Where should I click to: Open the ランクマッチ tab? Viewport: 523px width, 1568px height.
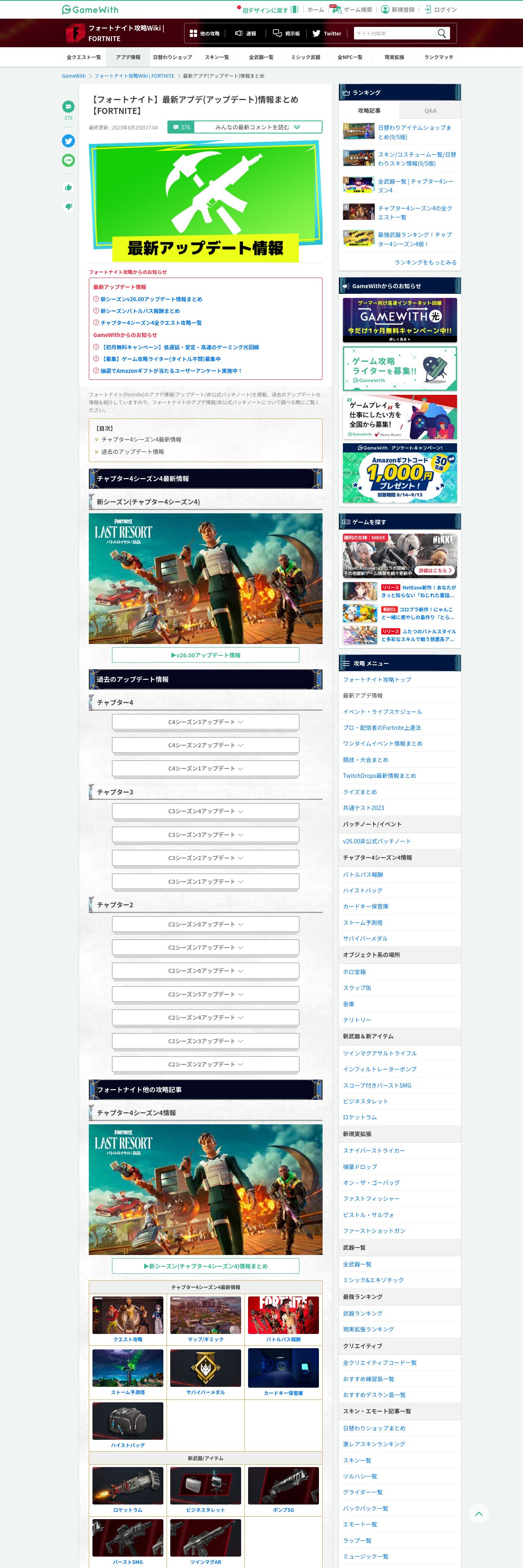439,57
